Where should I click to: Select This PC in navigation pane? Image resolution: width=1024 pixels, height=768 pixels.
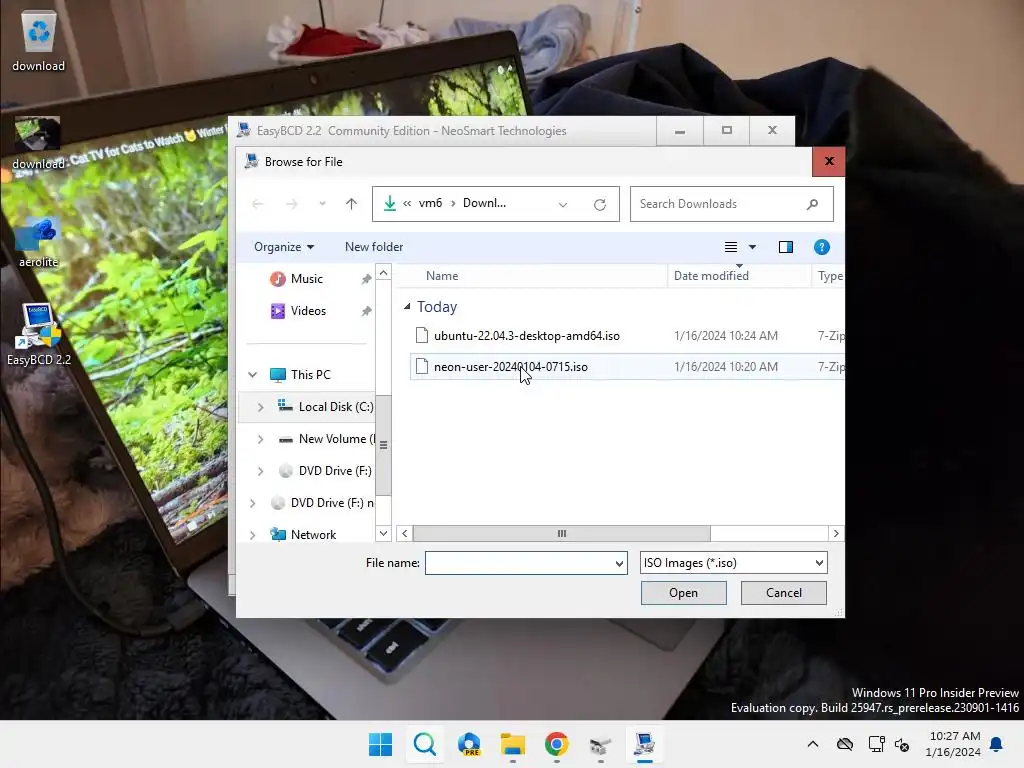point(310,375)
